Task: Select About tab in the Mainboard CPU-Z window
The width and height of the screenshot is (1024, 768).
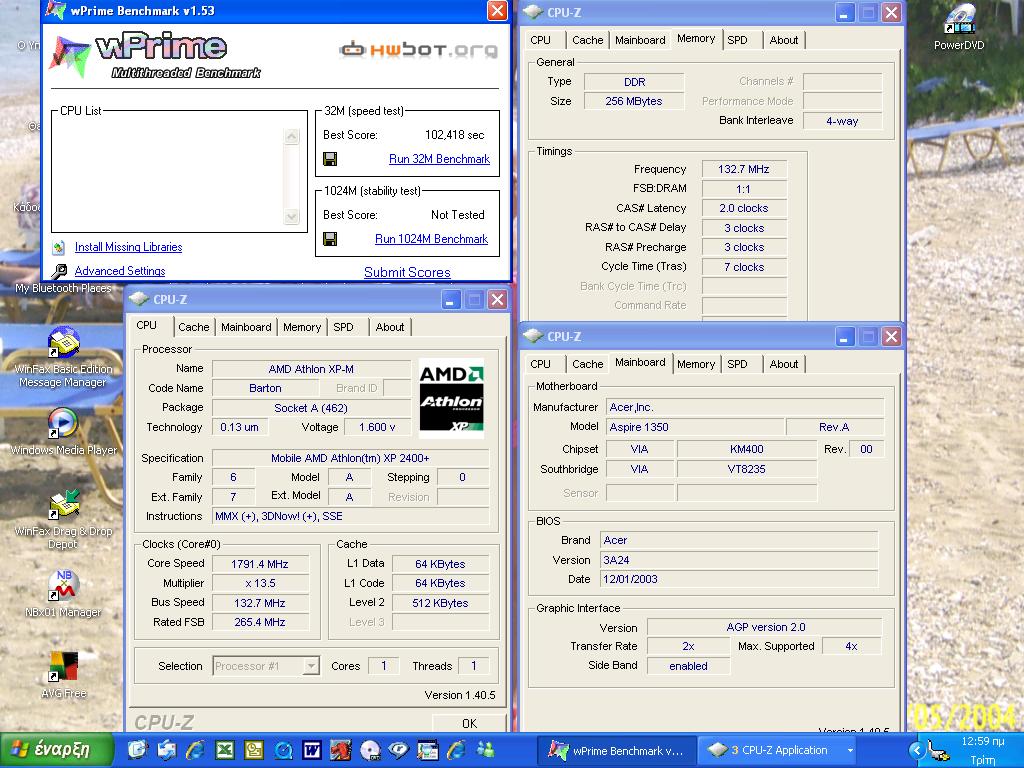Action: (784, 364)
